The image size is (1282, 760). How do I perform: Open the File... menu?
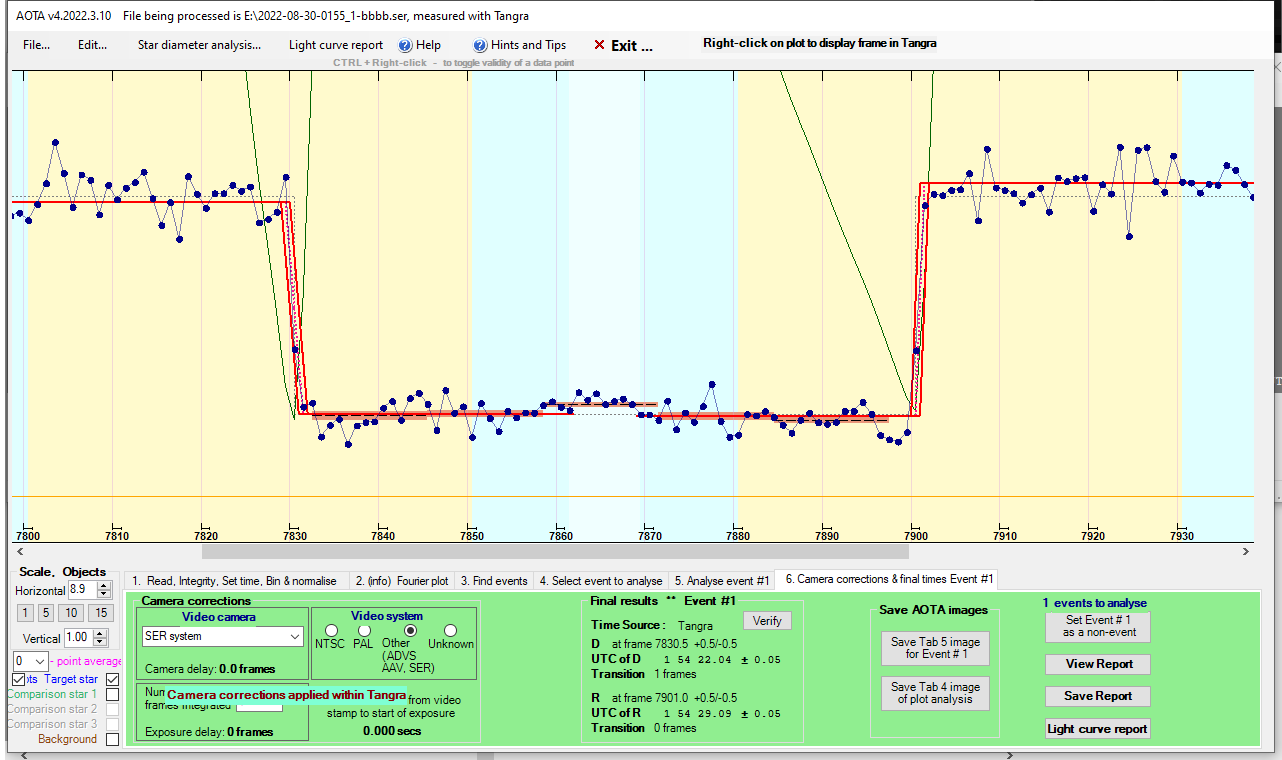37,45
